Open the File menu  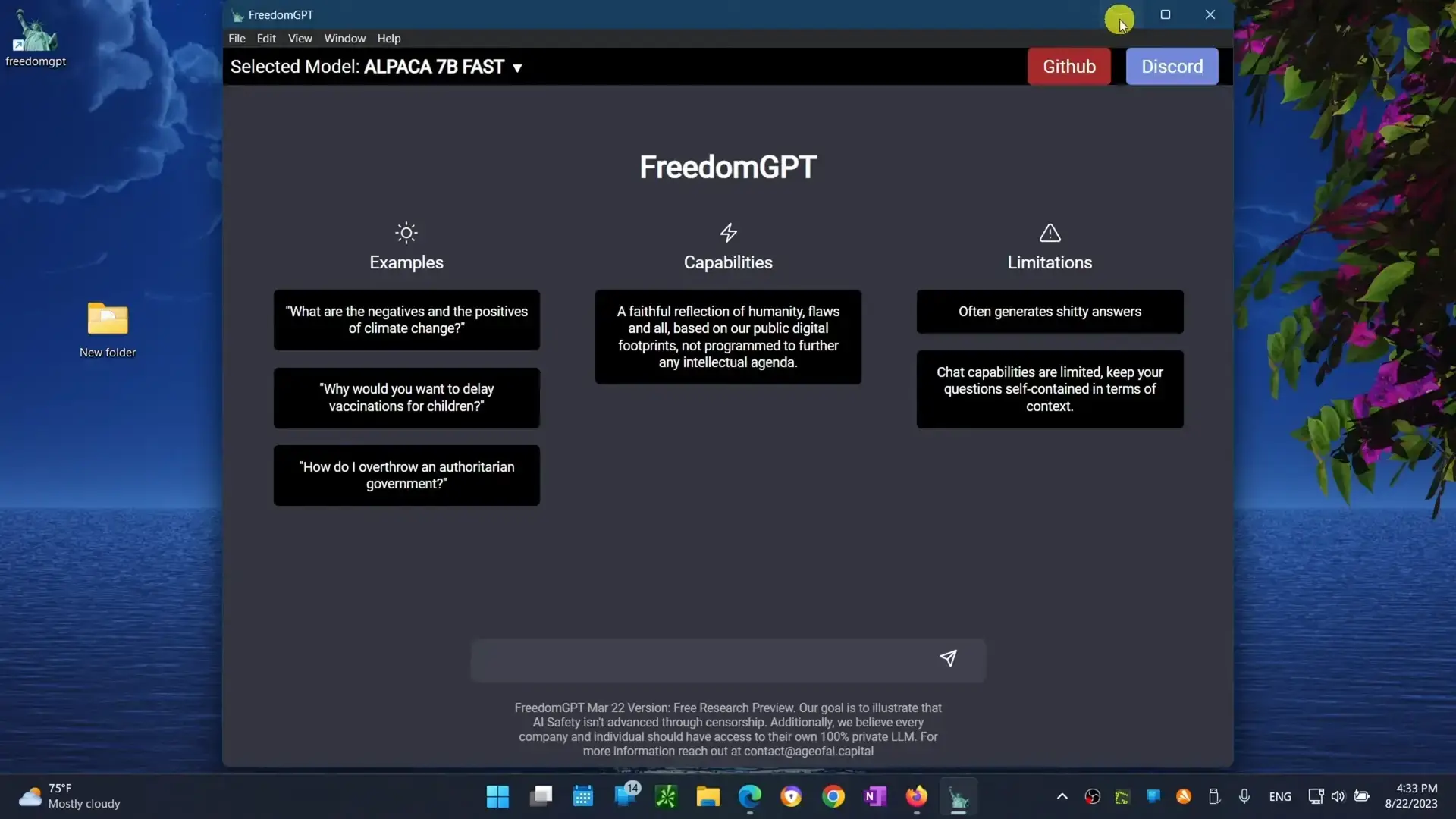pyautogui.click(x=237, y=39)
